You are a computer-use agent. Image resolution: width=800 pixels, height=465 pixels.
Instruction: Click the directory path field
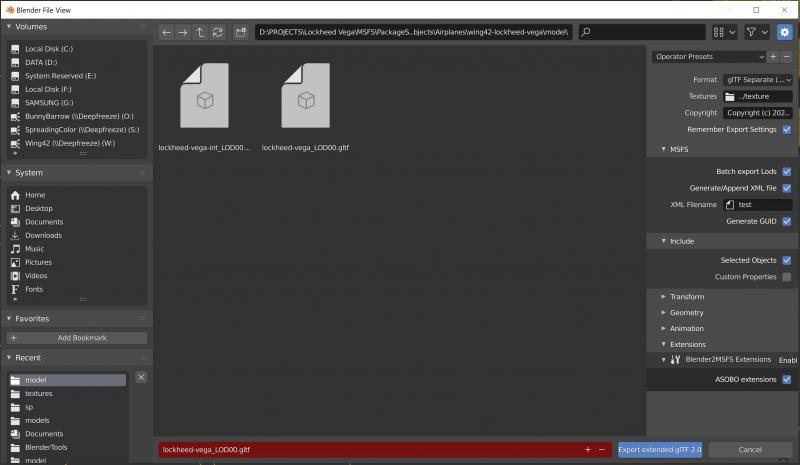[413, 32]
